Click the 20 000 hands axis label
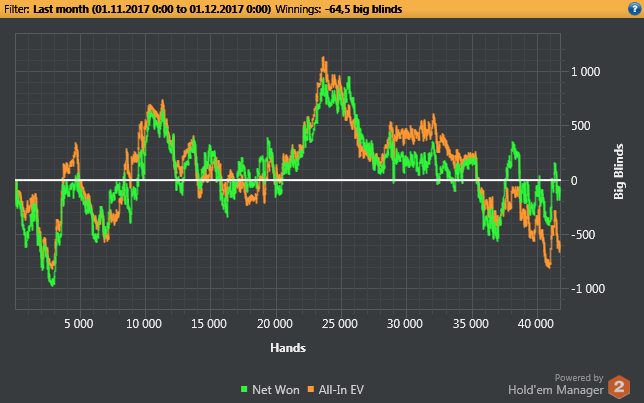The height and width of the screenshot is (403, 644). click(274, 324)
